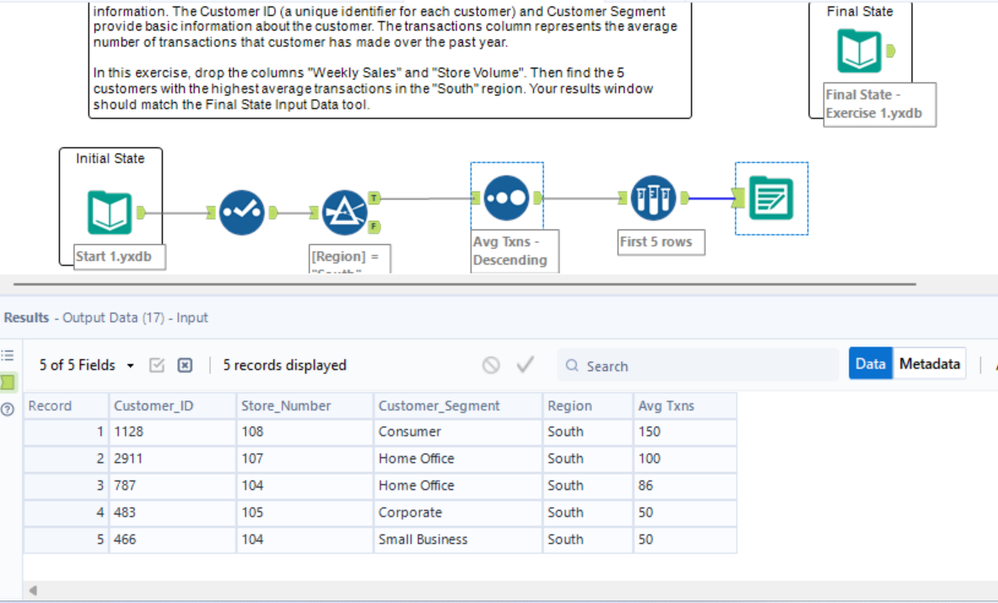The width and height of the screenshot is (998, 603).
Task: Click the Start 1.yxdb annotation label
Action: click(120, 257)
